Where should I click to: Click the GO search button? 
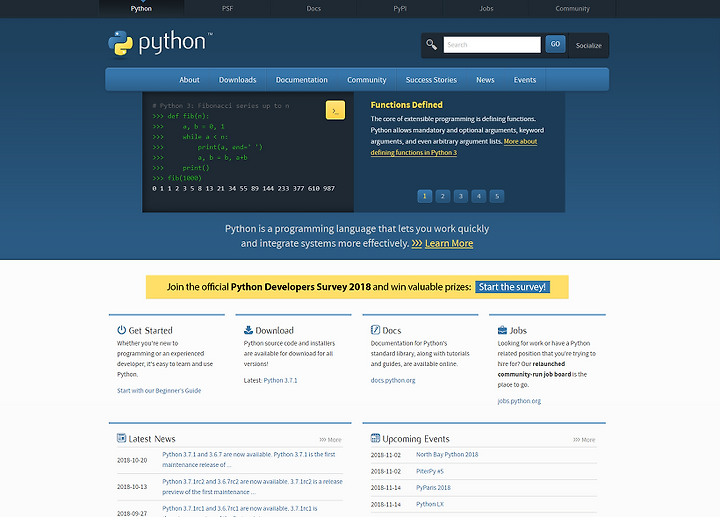point(555,44)
